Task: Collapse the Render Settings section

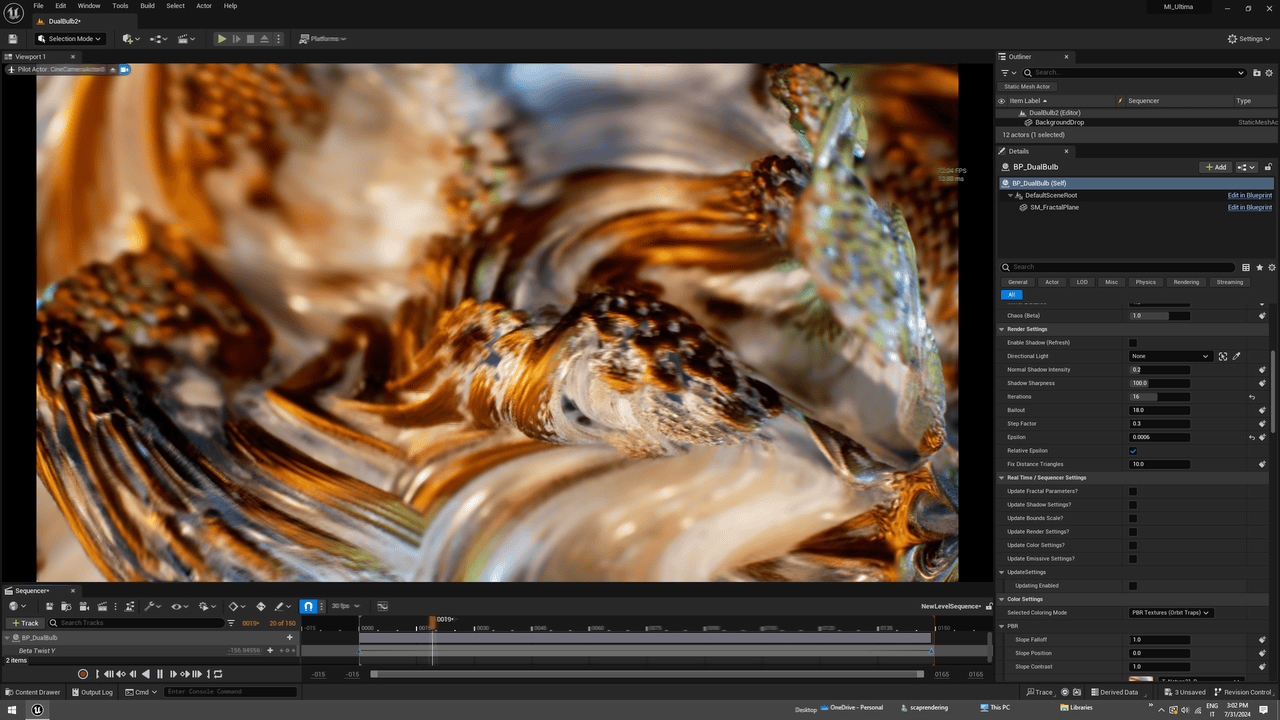Action: (1001, 329)
